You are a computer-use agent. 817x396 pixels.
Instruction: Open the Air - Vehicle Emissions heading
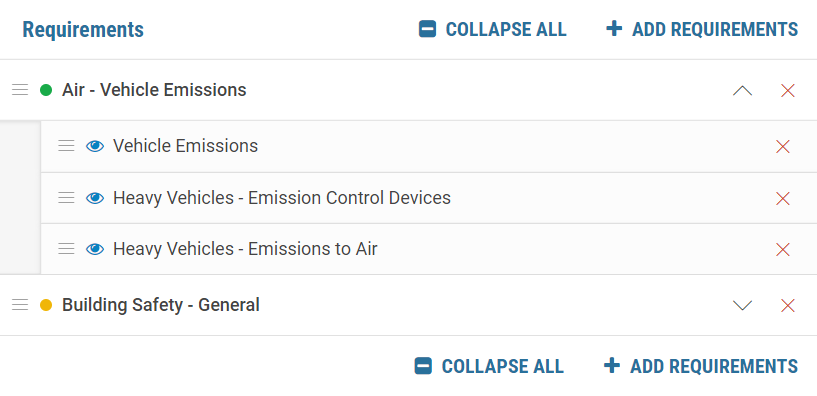coord(154,90)
